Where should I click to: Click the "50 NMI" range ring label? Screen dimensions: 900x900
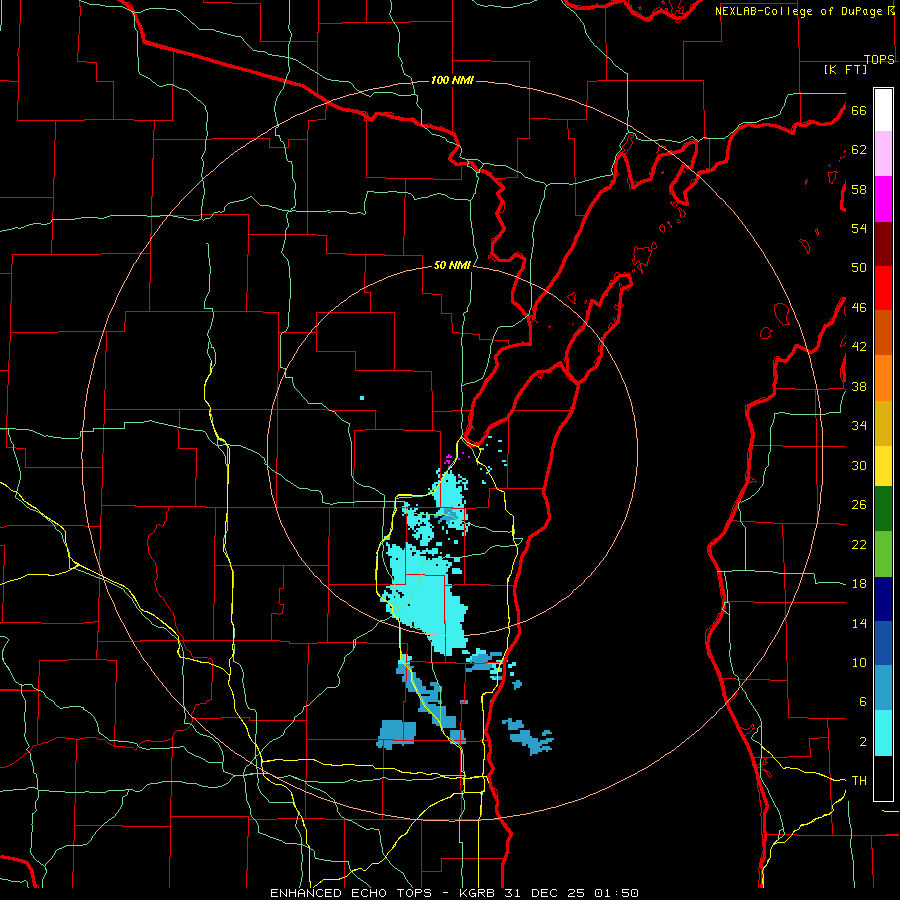452,265
